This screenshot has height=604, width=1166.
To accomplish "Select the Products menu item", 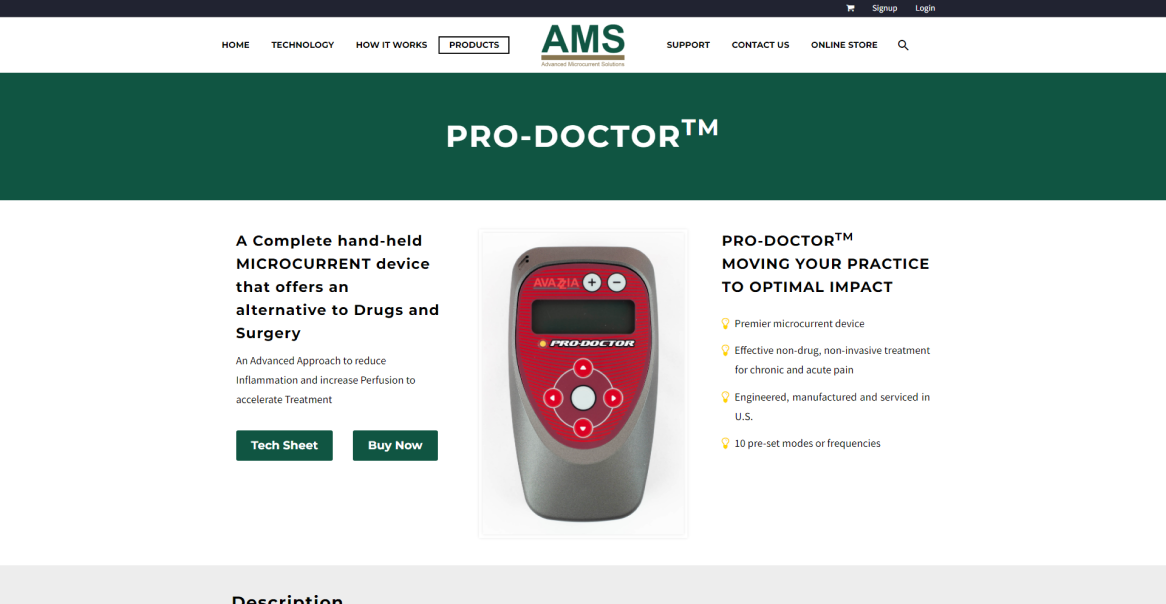I will (474, 45).
